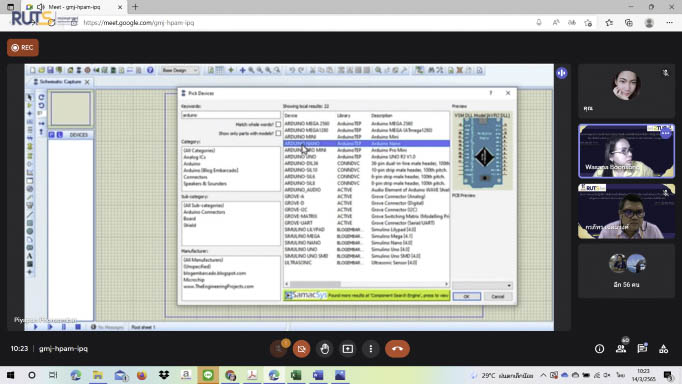Click the schematic overview thumbnail

pyautogui.click(x=70, y=108)
